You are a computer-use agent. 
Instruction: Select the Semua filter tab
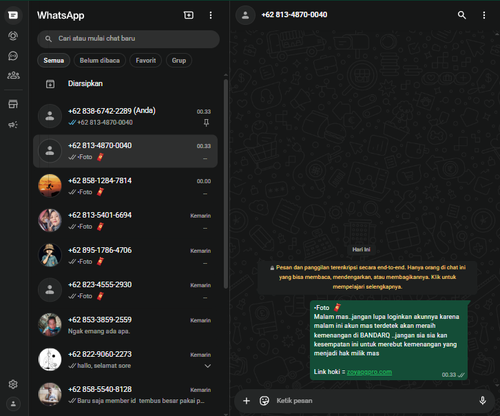click(x=54, y=60)
